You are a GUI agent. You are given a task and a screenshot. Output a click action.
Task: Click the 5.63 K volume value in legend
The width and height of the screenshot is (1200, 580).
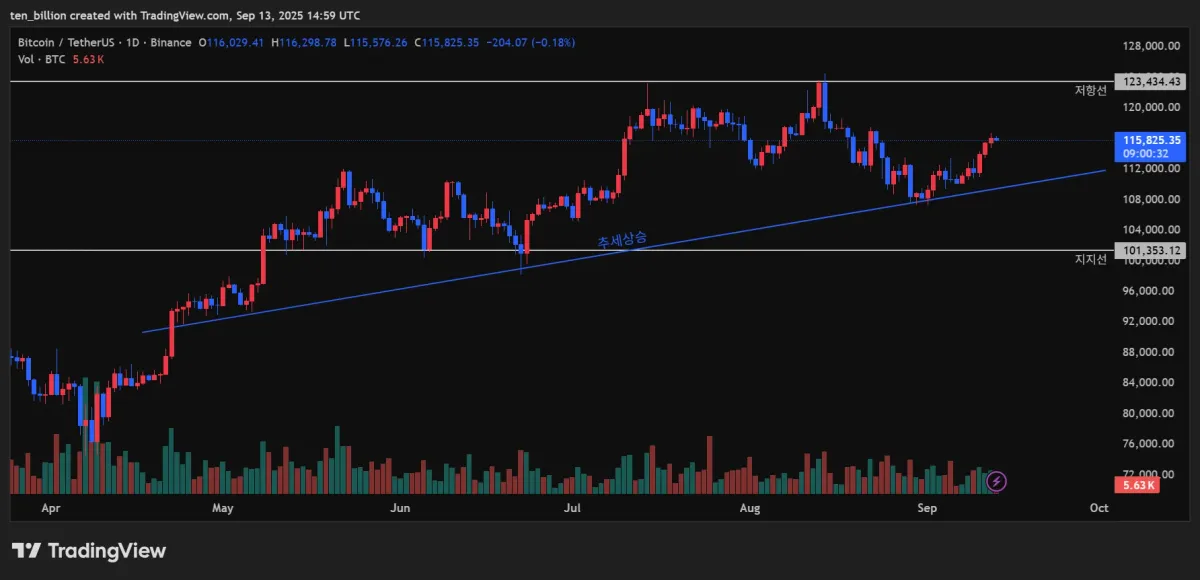click(92, 59)
